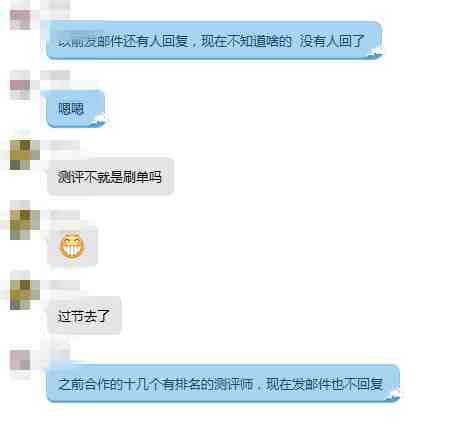
Task: Click blurred name above '以前发邮件还有人回复' bubble
Action: tap(55, 5)
